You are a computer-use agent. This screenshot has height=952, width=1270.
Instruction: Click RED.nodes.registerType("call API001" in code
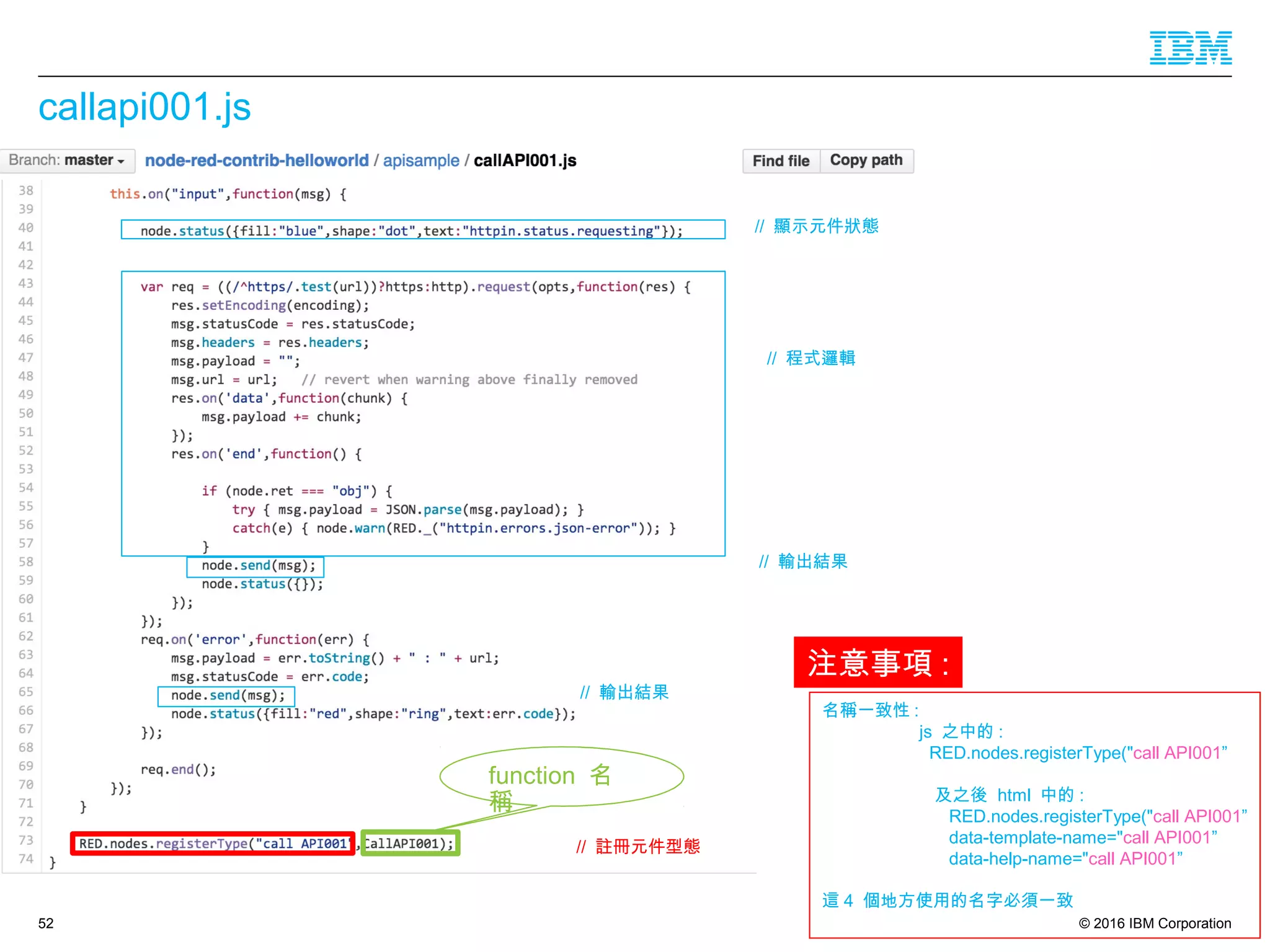(213, 844)
